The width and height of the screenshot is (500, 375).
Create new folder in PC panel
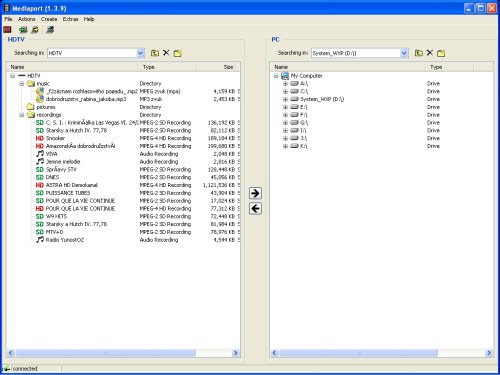coord(441,53)
